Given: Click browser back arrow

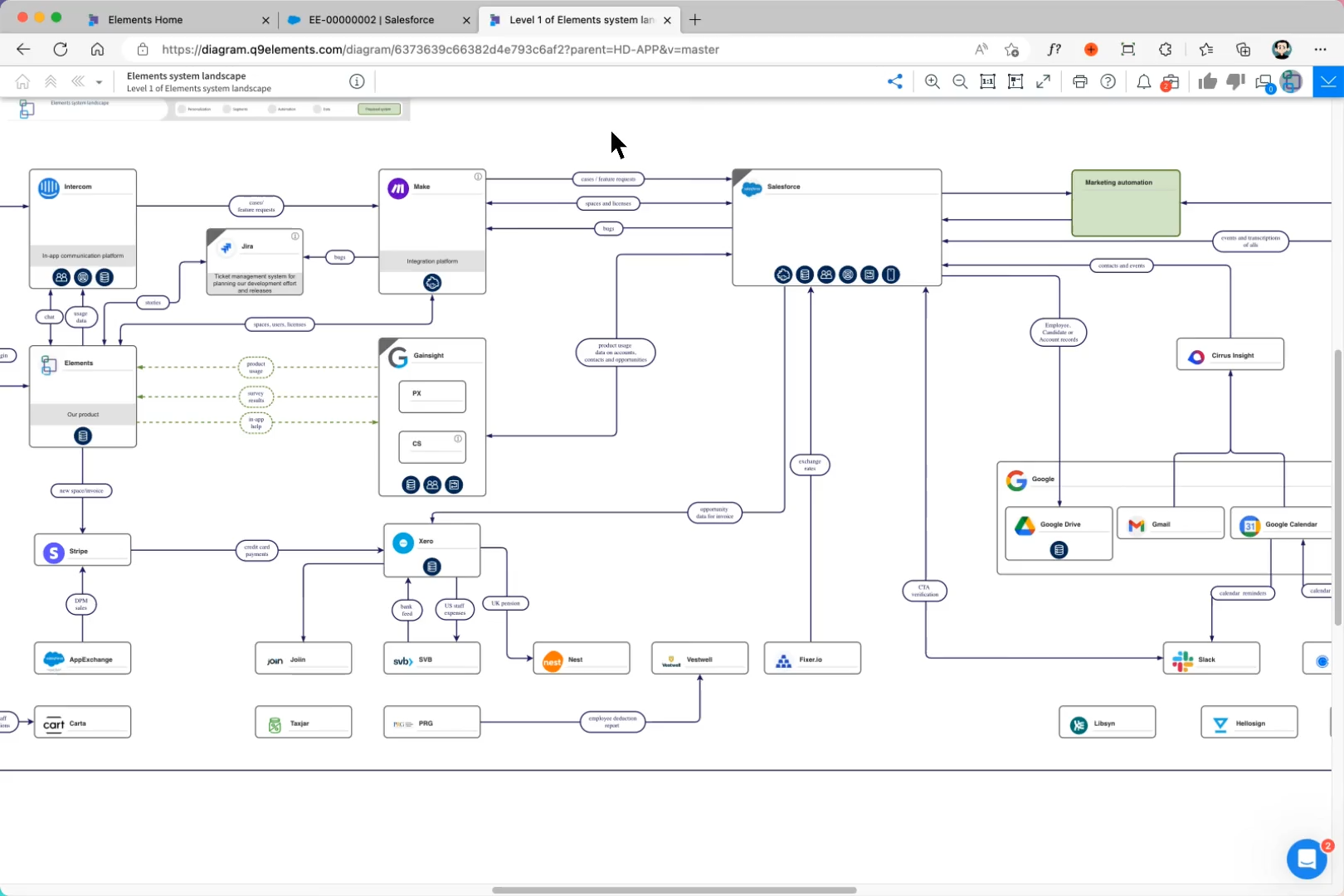Looking at the screenshot, I should pyautogui.click(x=23, y=49).
